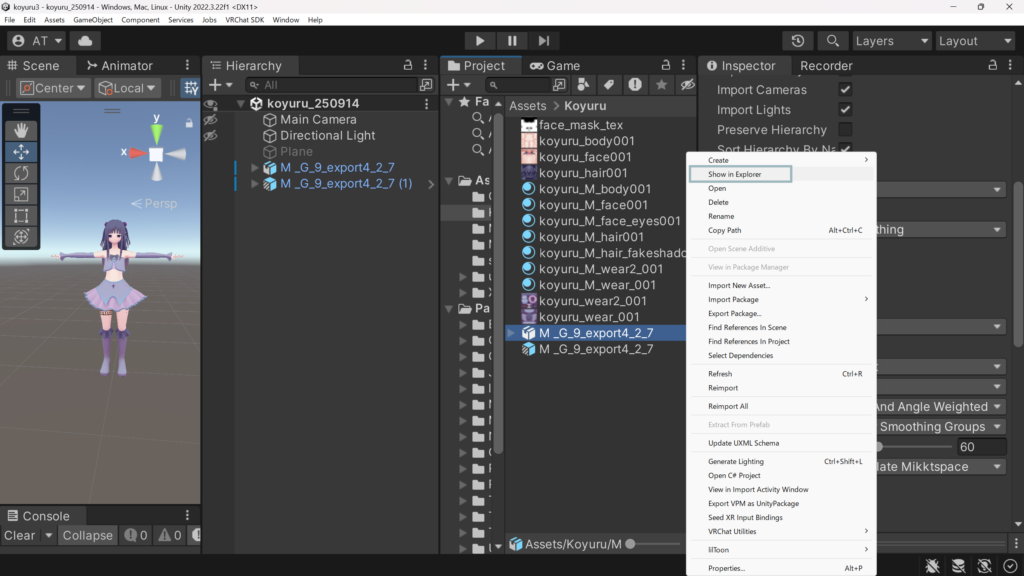The image size is (1024, 576).
Task: Open the Unity Cloud services icon
Action: tap(85, 40)
